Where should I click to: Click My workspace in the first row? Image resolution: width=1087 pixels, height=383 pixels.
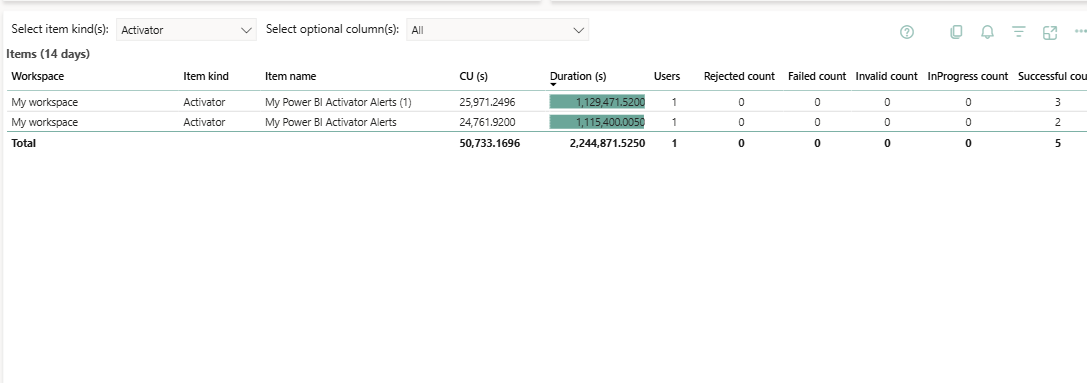44,102
